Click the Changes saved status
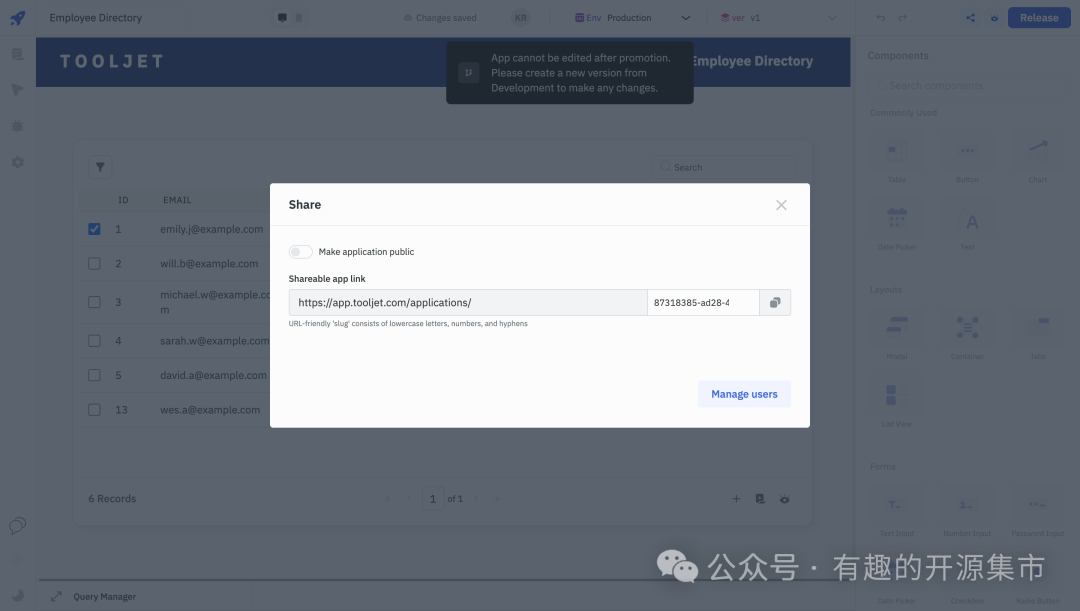This screenshot has height=611, width=1080. [440, 18]
